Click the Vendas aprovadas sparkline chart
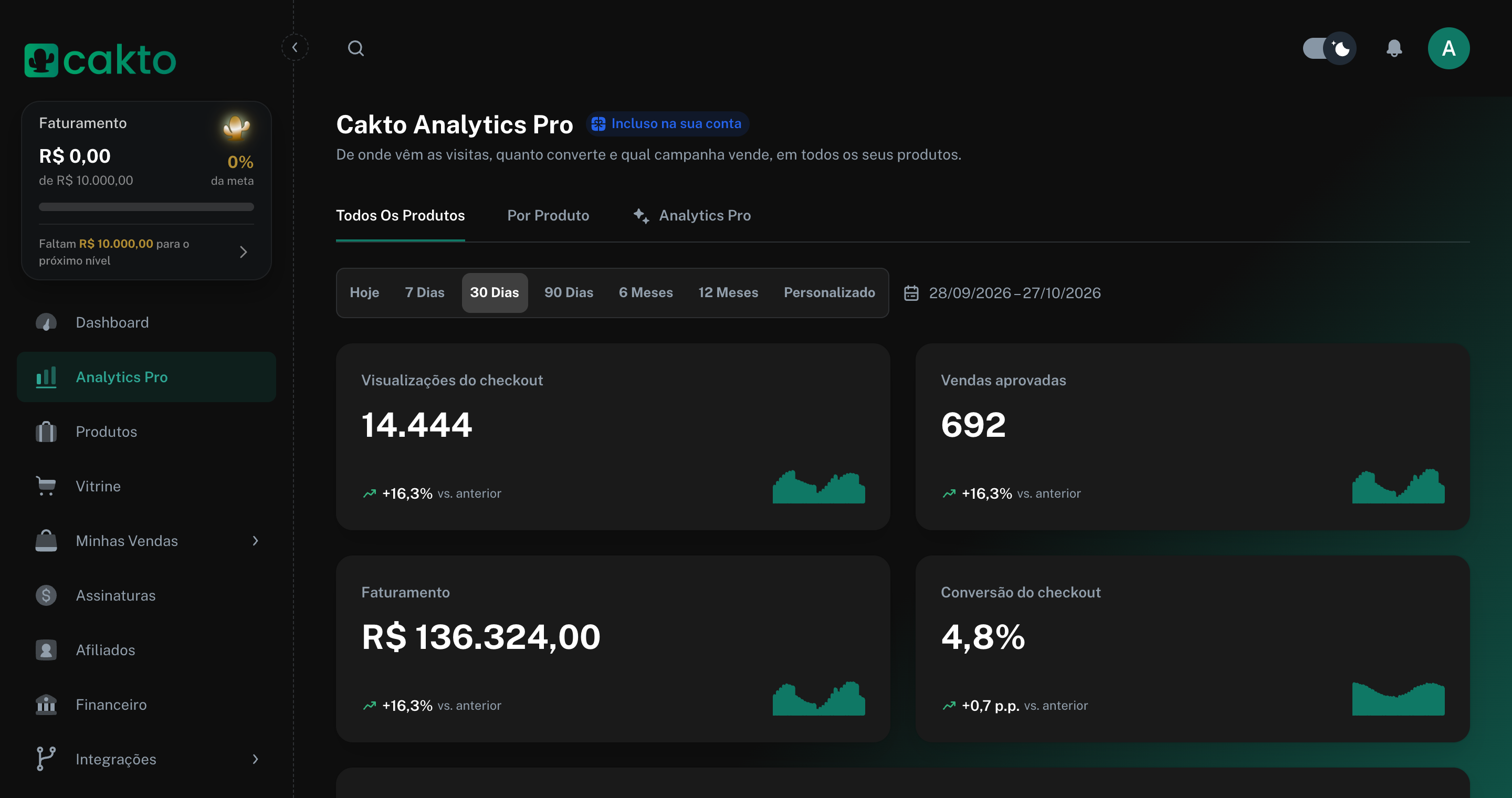Screen dimensions: 1512x798 pyautogui.click(x=1398, y=487)
